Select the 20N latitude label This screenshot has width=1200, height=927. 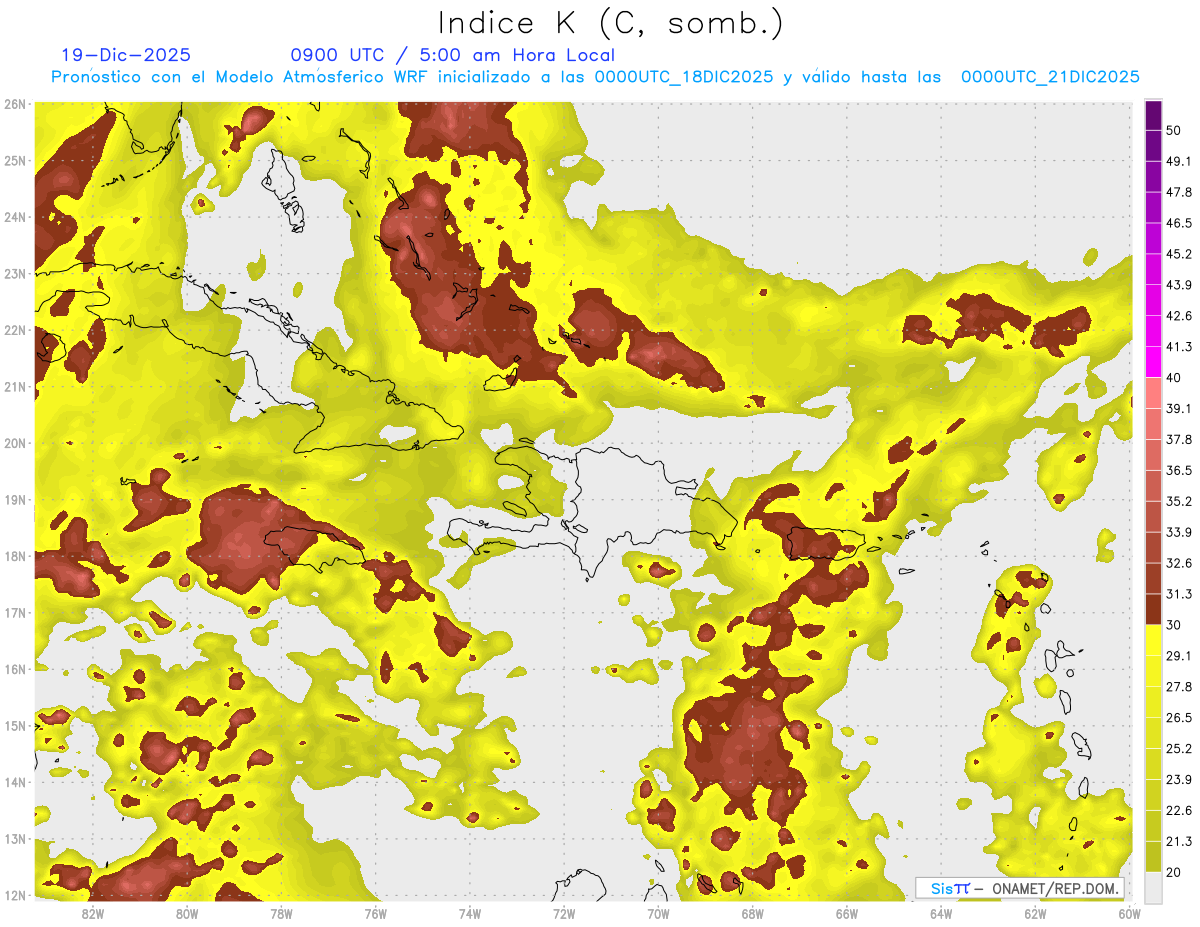tap(15, 443)
